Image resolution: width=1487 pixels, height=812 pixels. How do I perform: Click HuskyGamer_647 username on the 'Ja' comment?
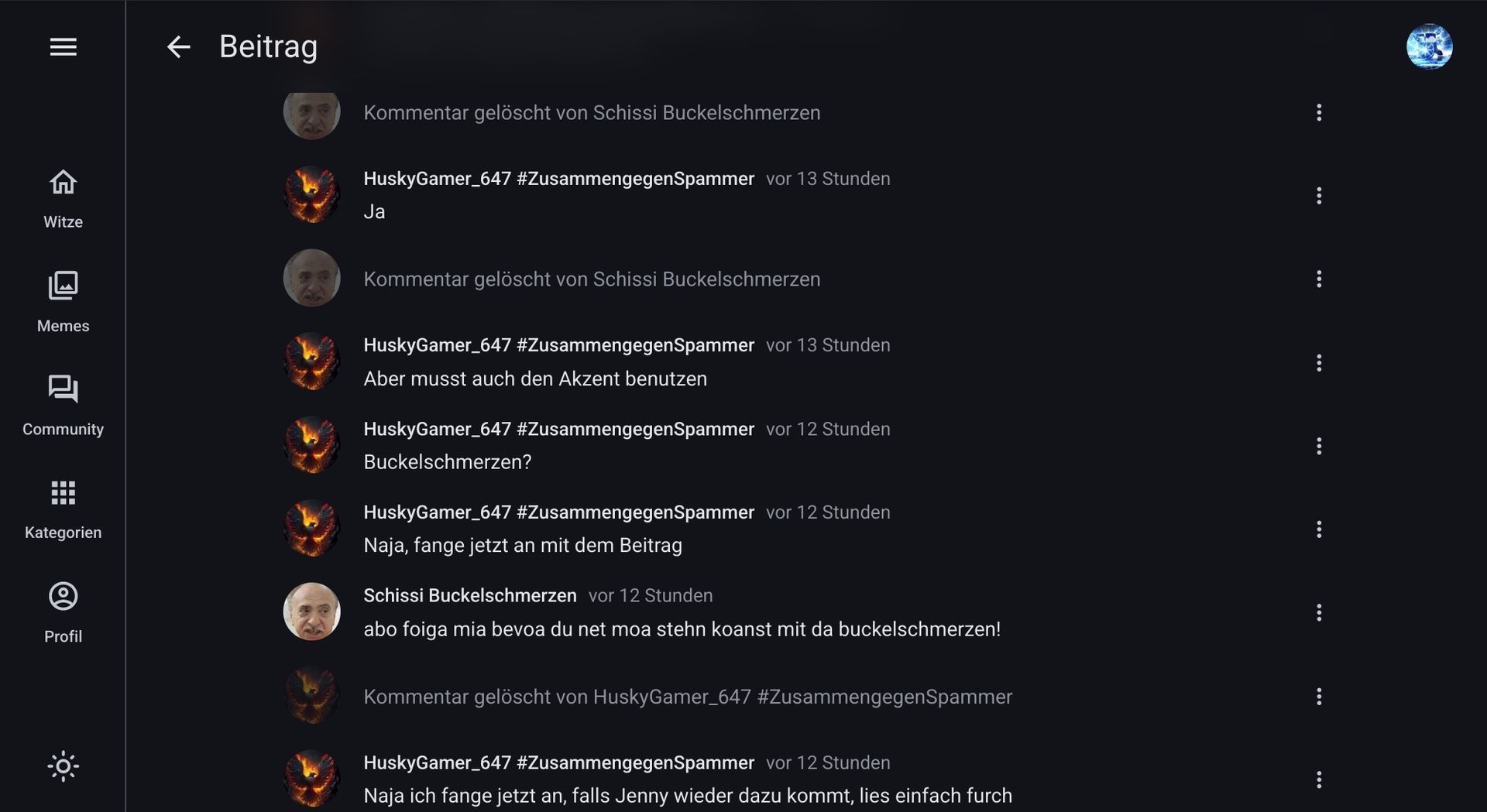558,179
